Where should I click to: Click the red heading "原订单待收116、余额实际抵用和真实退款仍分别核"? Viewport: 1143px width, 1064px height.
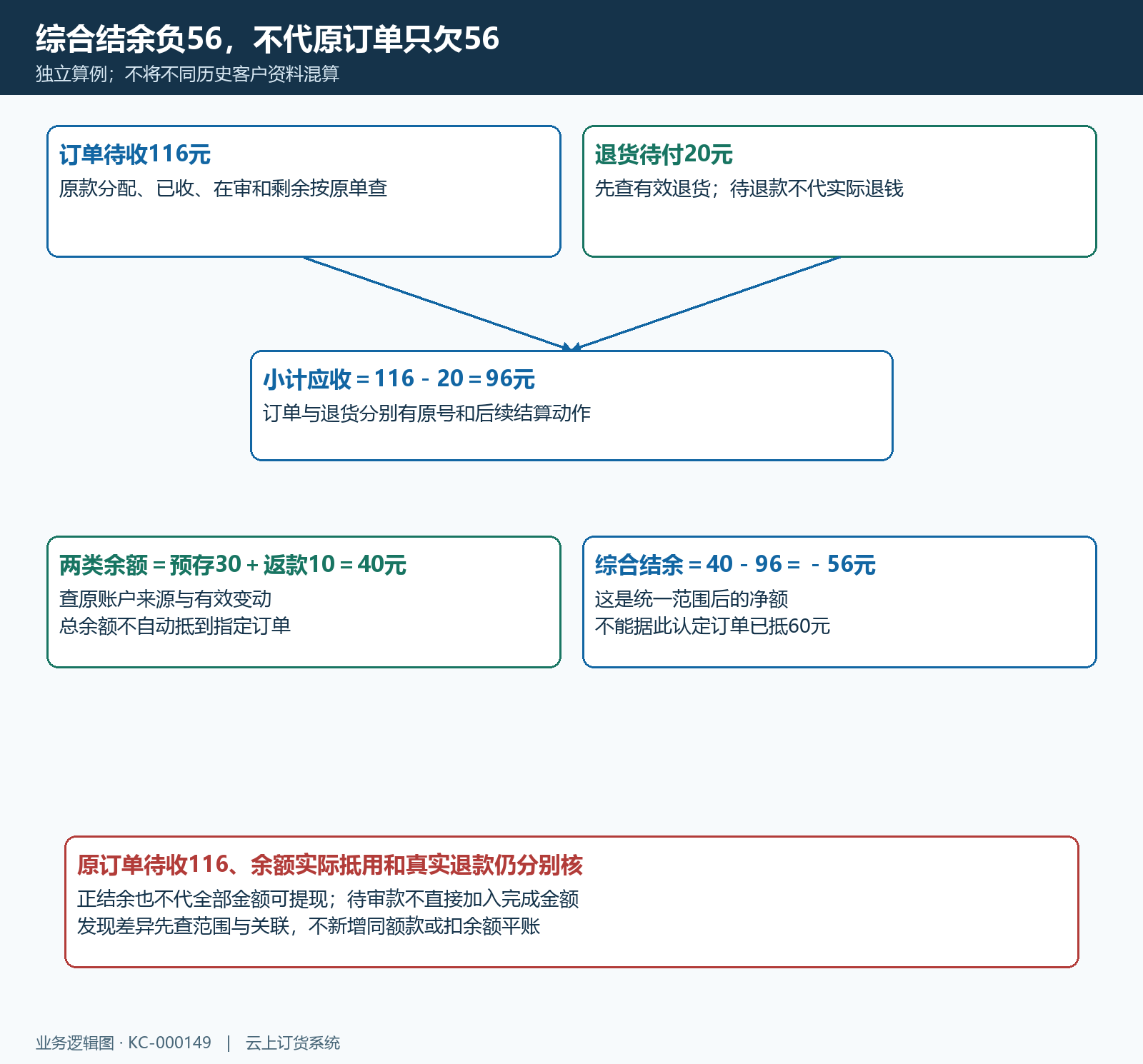[330, 865]
